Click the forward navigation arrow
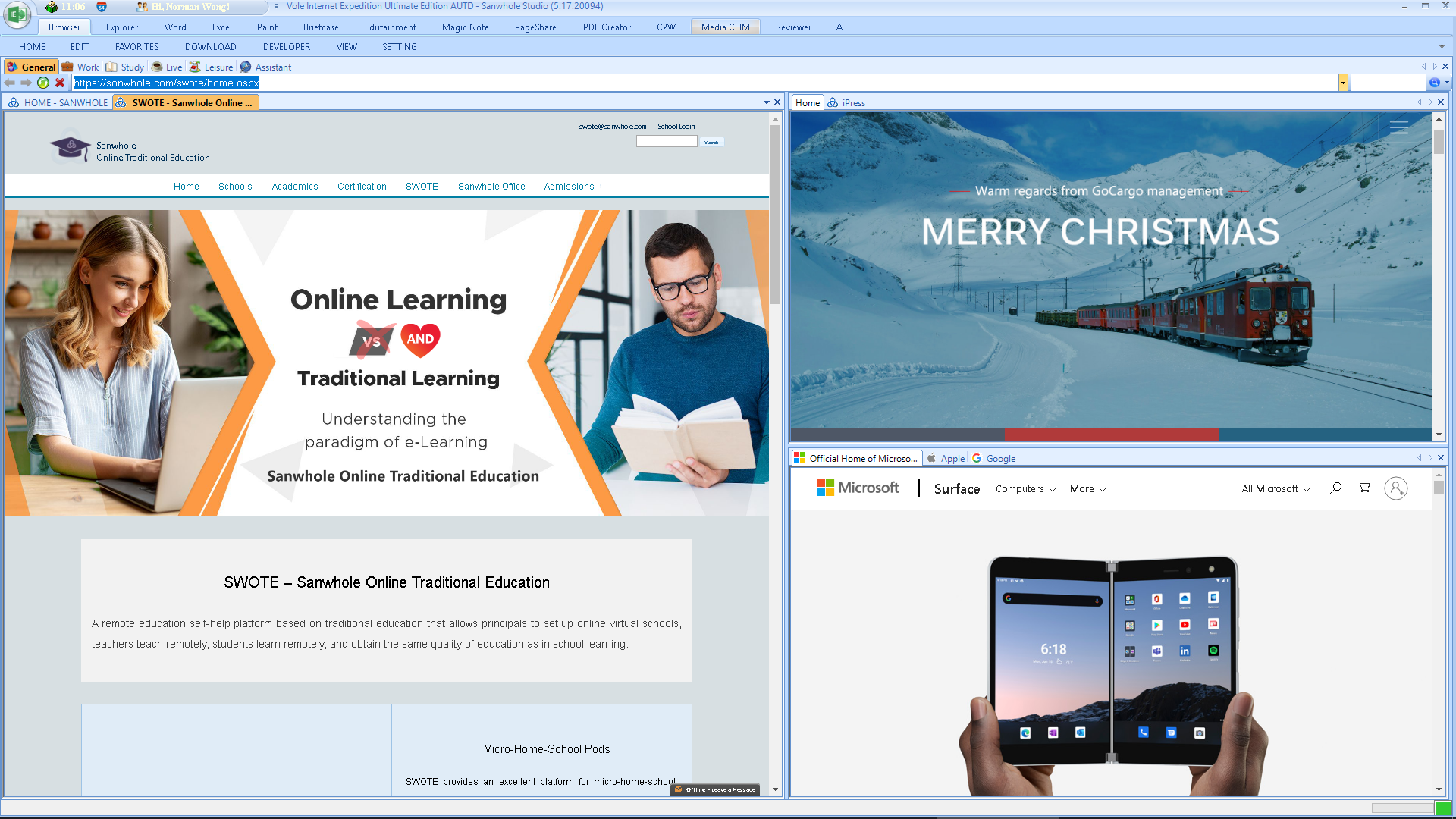The width and height of the screenshot is (1456, 819). click(x=26, y=83)
